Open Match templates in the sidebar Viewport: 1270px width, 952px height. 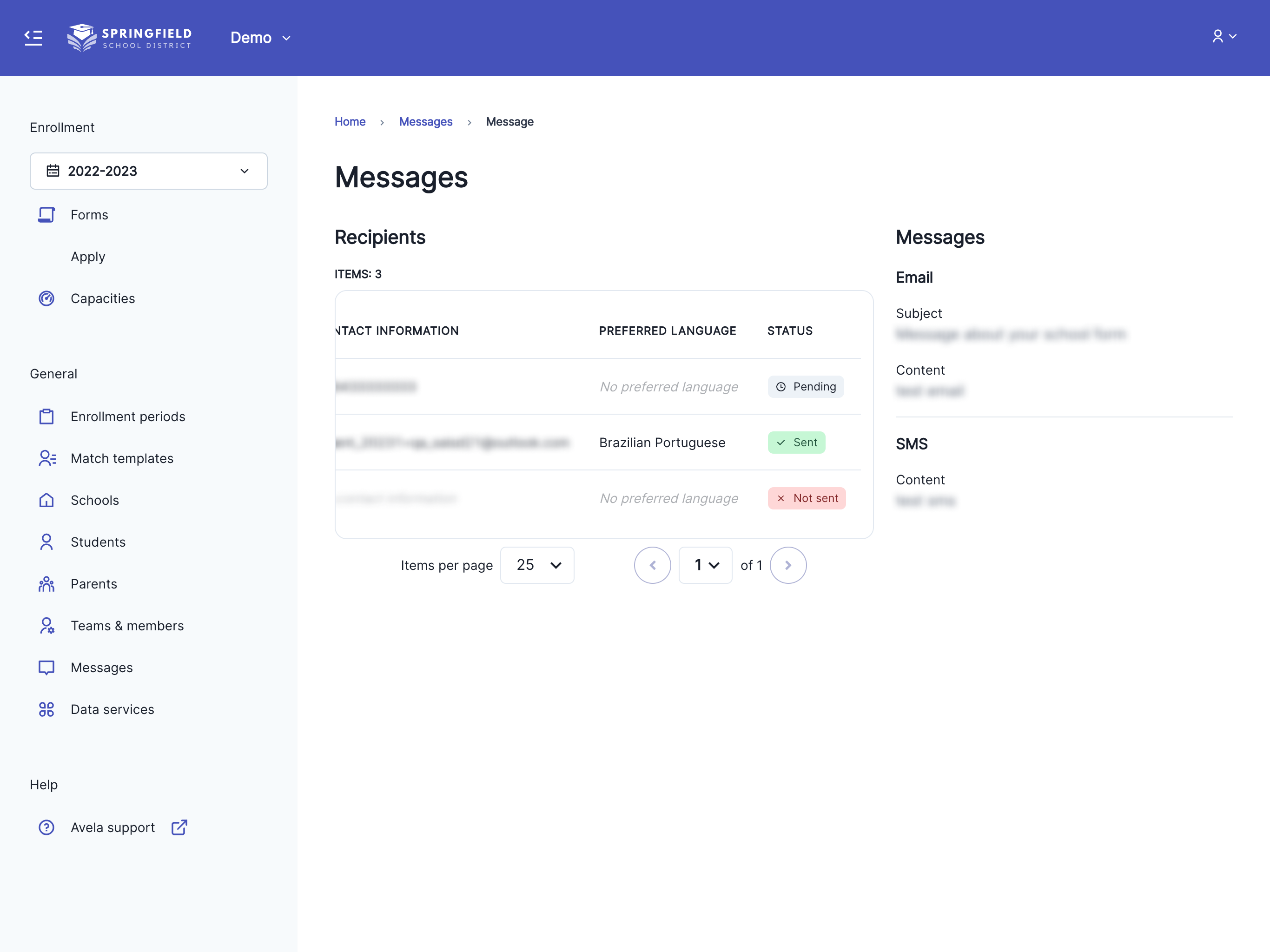point(122,458)
